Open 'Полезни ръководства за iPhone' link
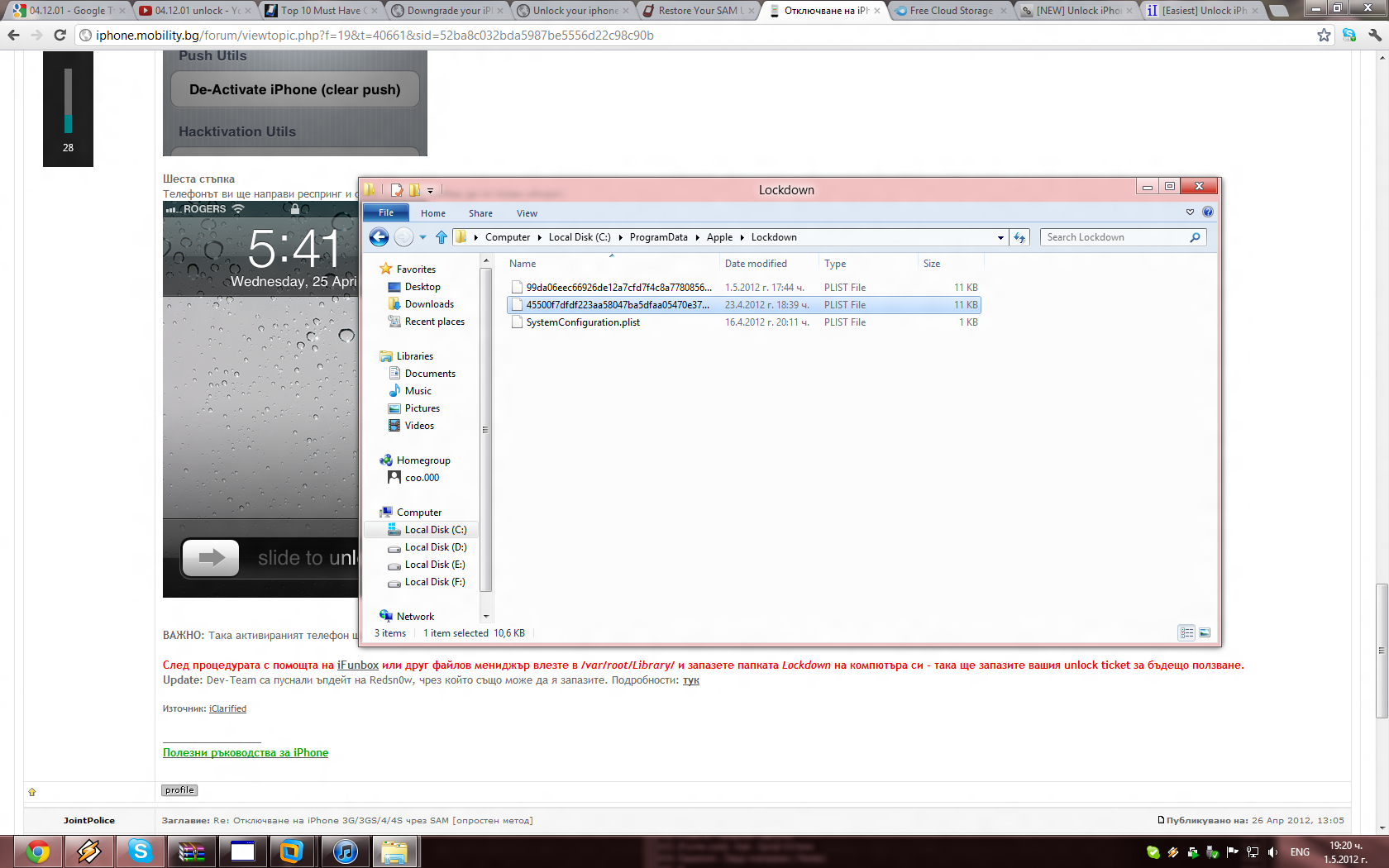1389x868 pixels. (x=246, y=752)
